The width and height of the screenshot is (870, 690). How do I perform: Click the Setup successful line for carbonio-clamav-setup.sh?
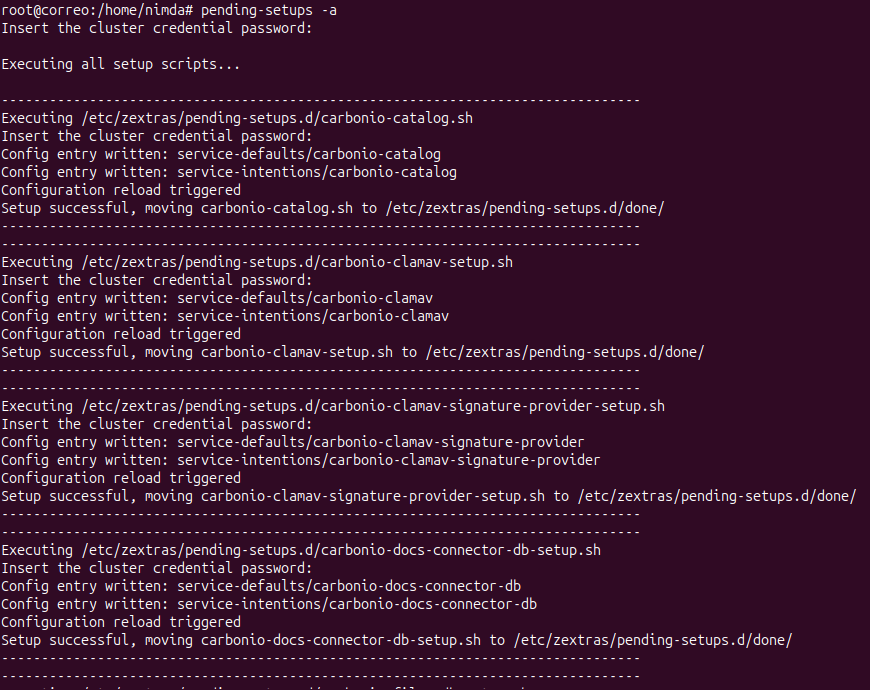[x=352, y=352]
